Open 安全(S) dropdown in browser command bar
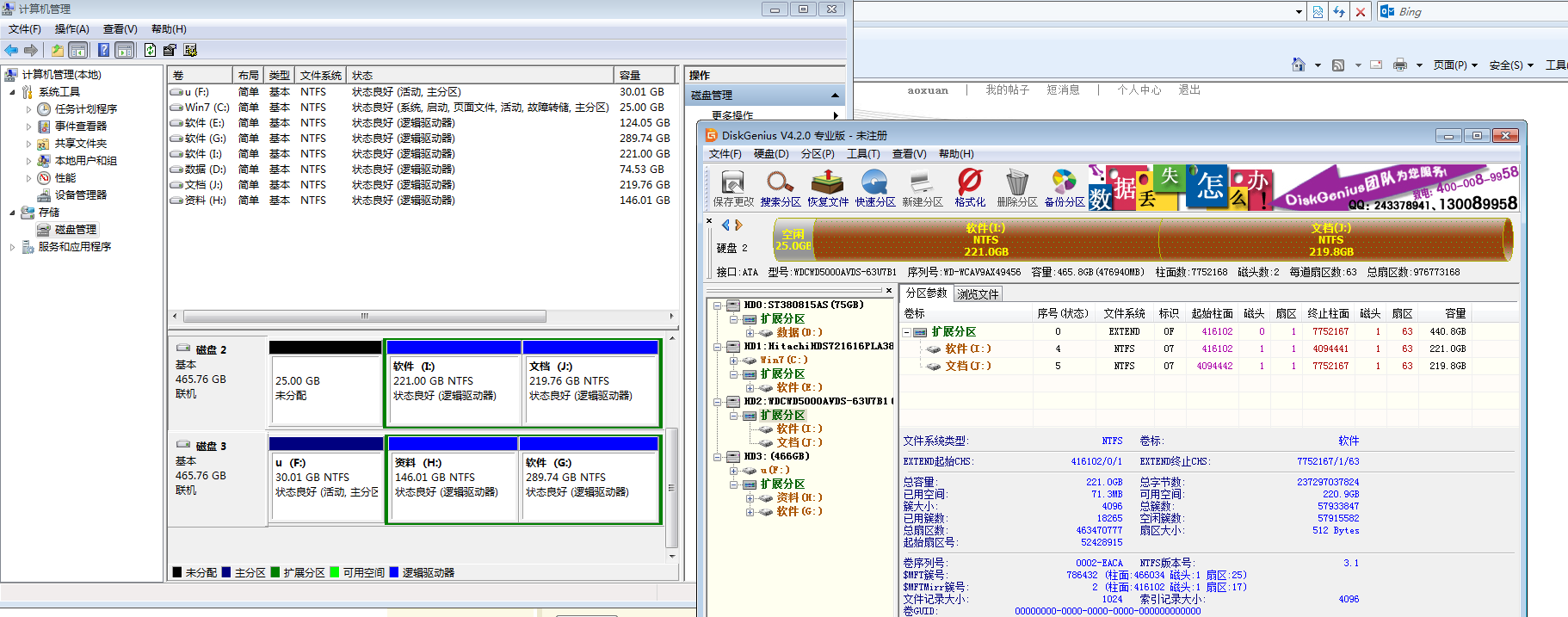Viewport: 1568px width, 617px height. [1511, 65]
